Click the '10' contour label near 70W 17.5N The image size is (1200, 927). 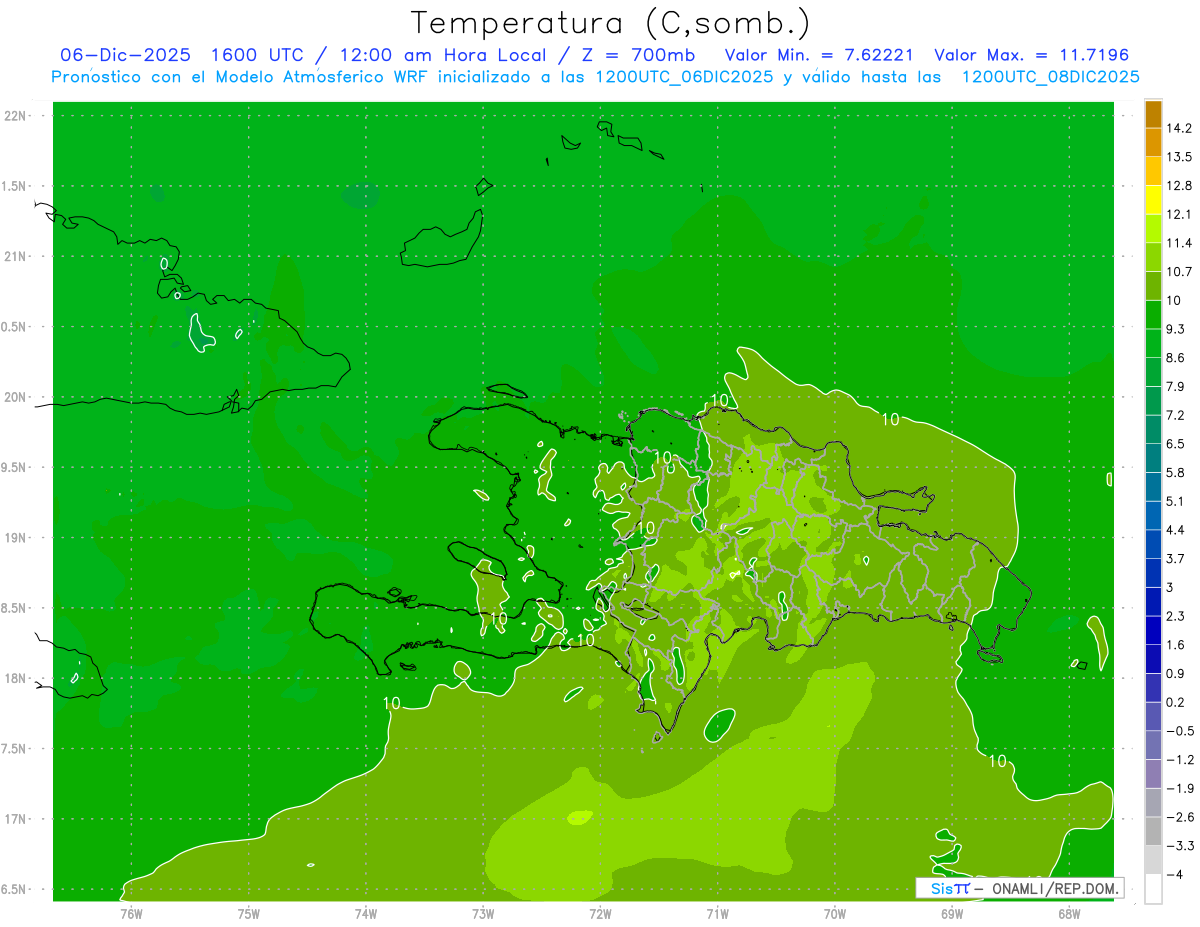[997, 761]
